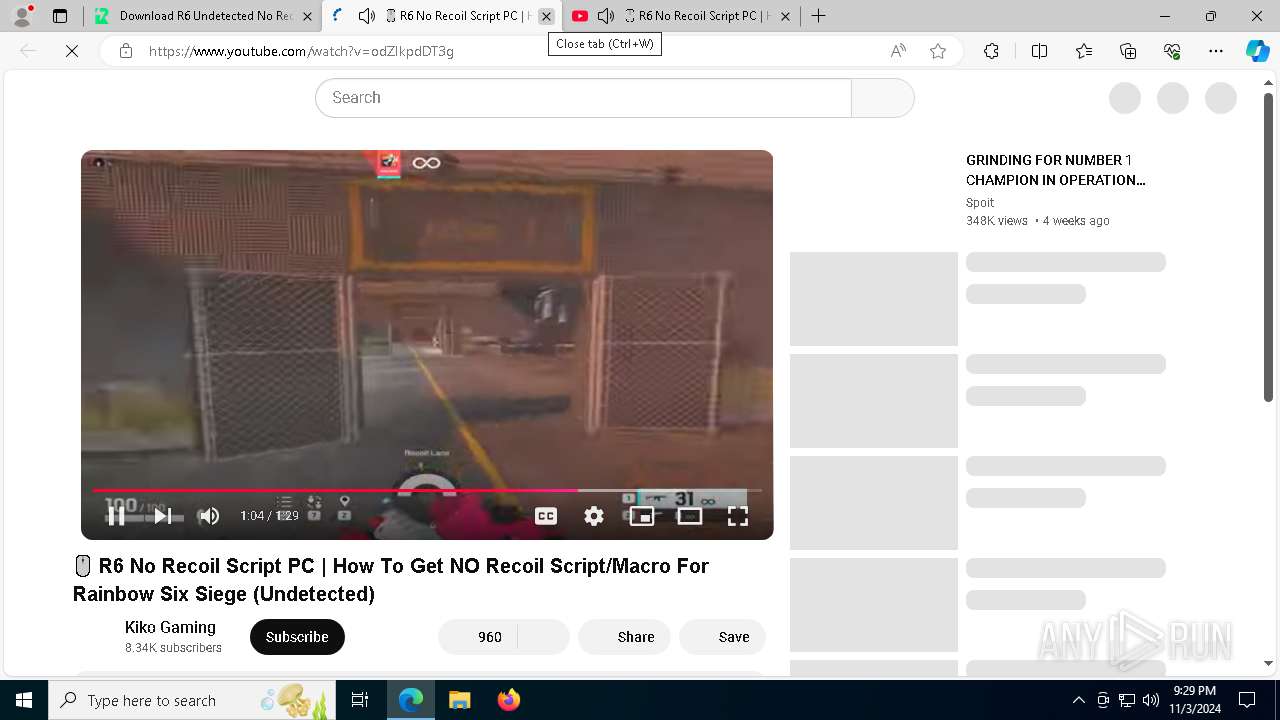This screenshot has height=720, width=1280.
Task: Open notification center
Action: point(1247,700)
